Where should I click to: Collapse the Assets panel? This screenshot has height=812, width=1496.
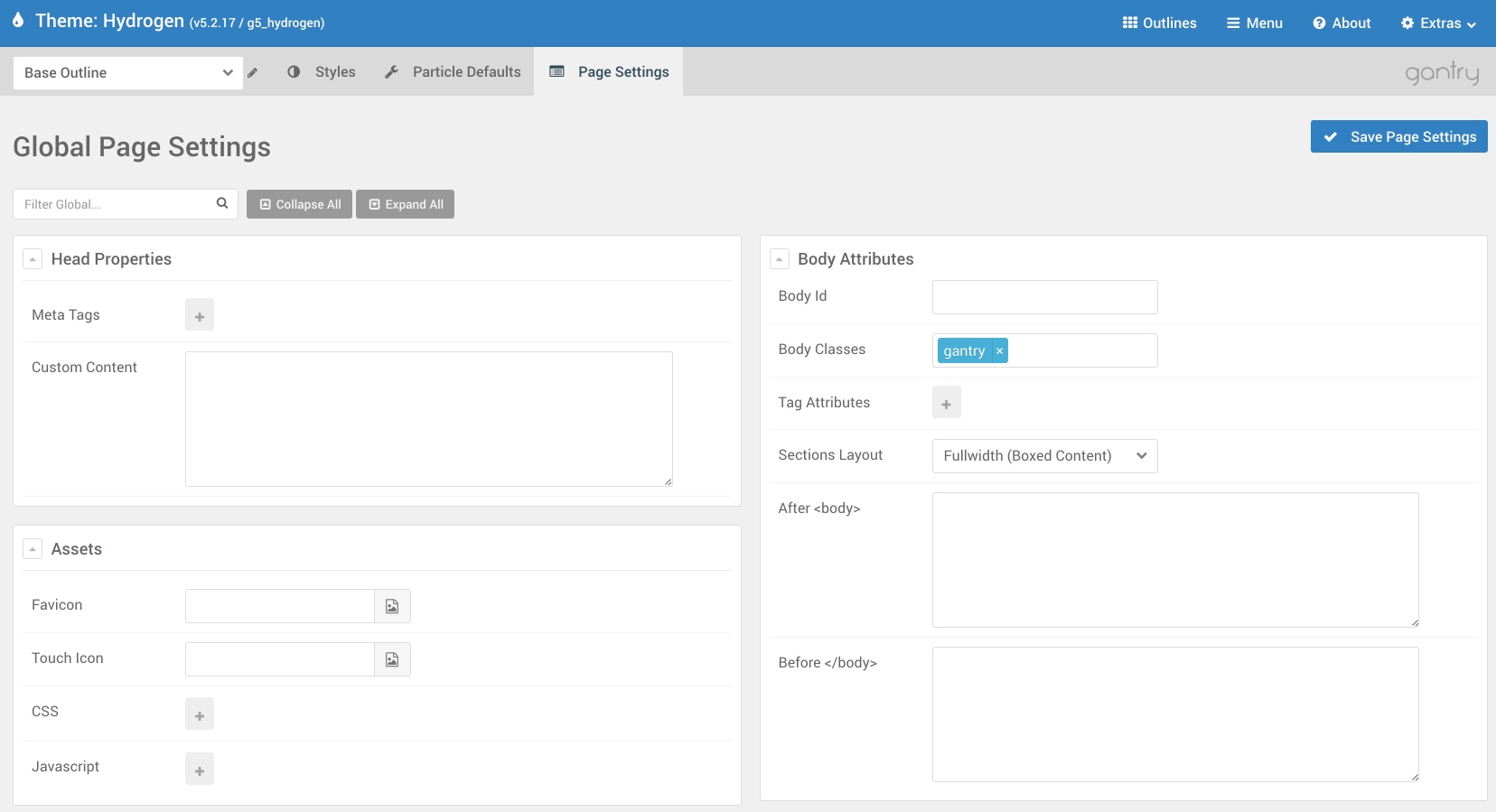coord(33,550)
